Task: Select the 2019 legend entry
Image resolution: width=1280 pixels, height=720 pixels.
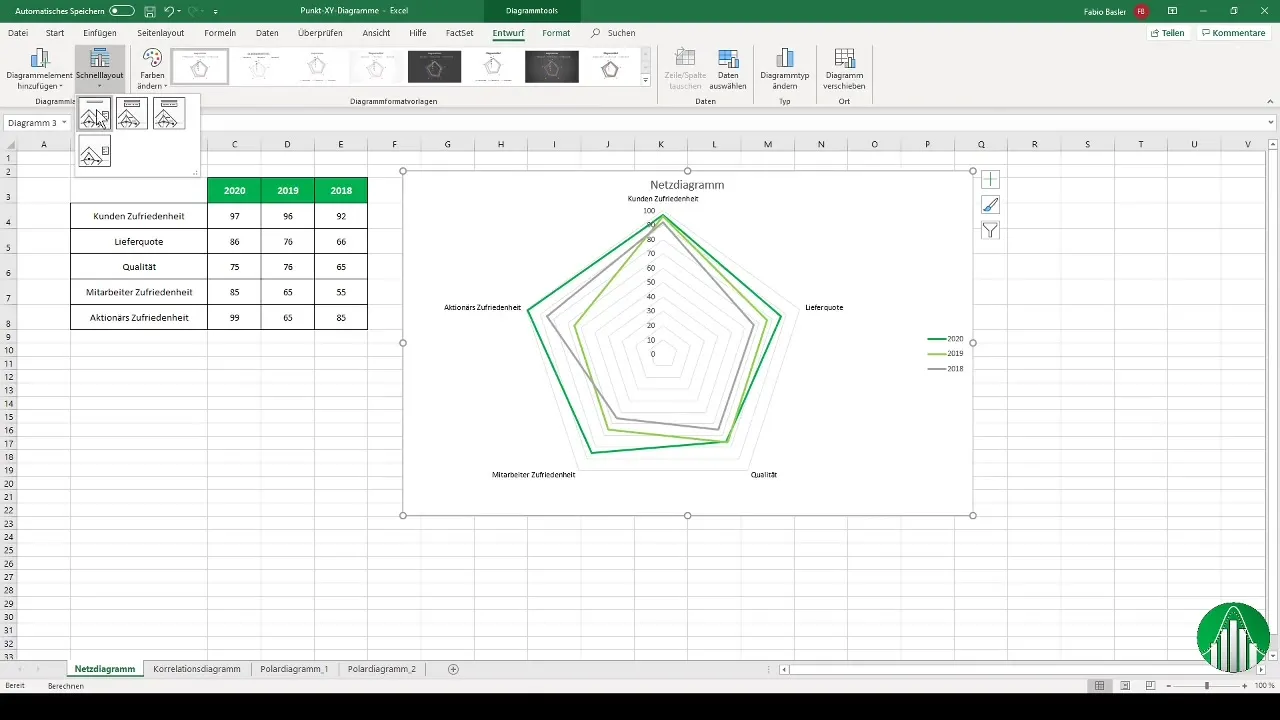Action: [x=946, y=354]
